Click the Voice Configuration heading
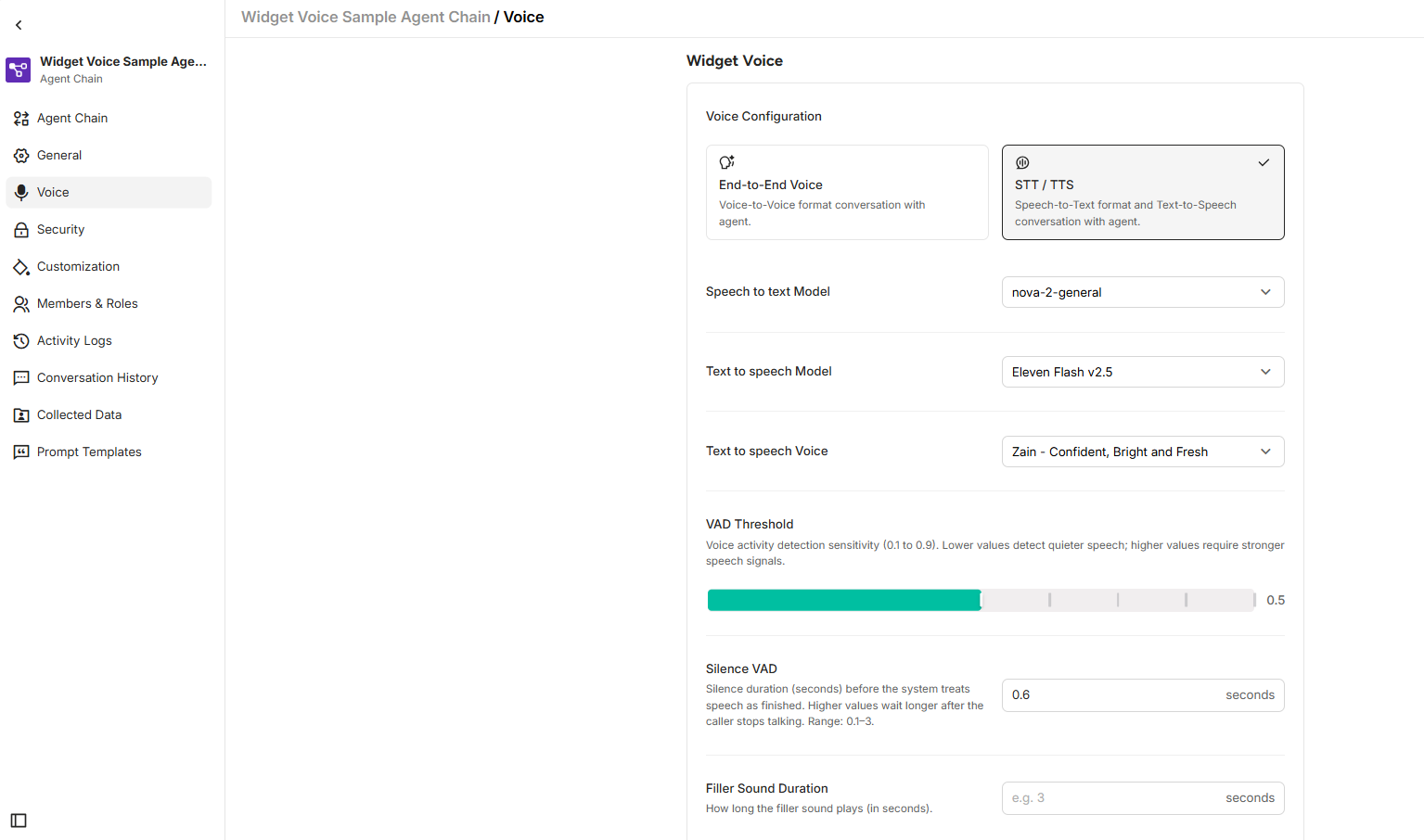This screenshot has width=1424, height=840. [763, 117]
